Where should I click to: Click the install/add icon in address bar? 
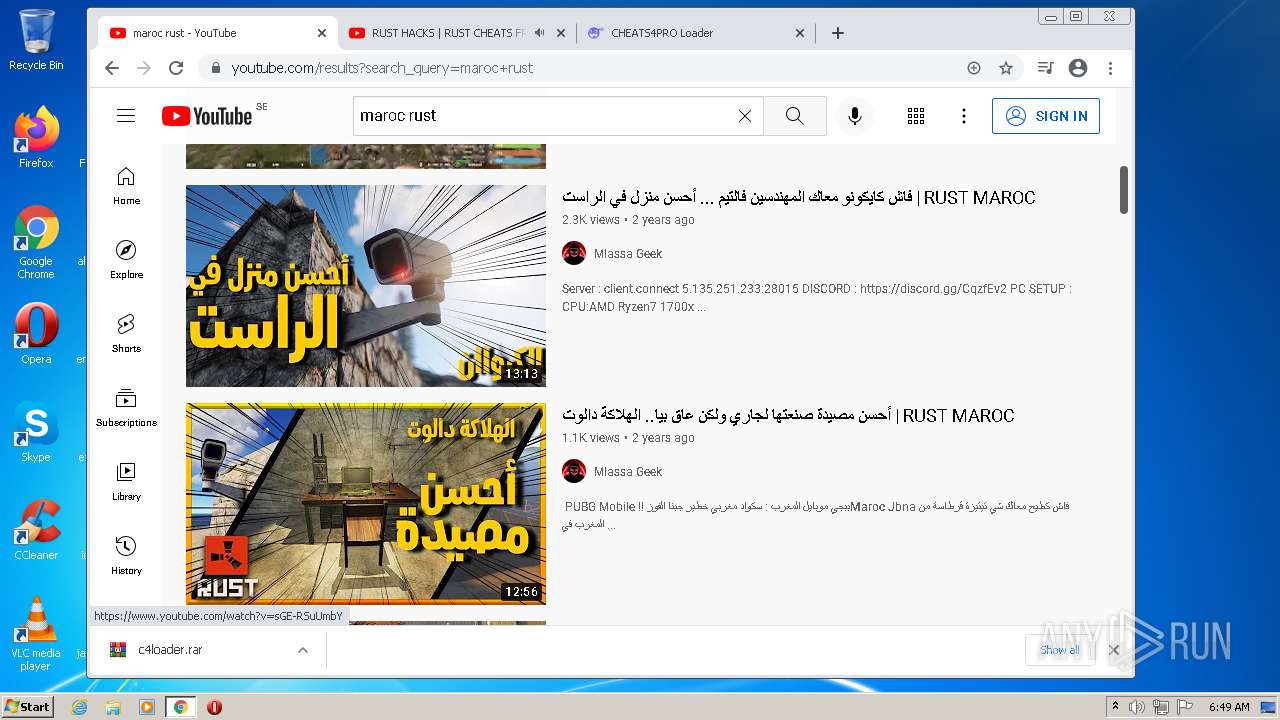pyautogui.click(x=974, y=68)
